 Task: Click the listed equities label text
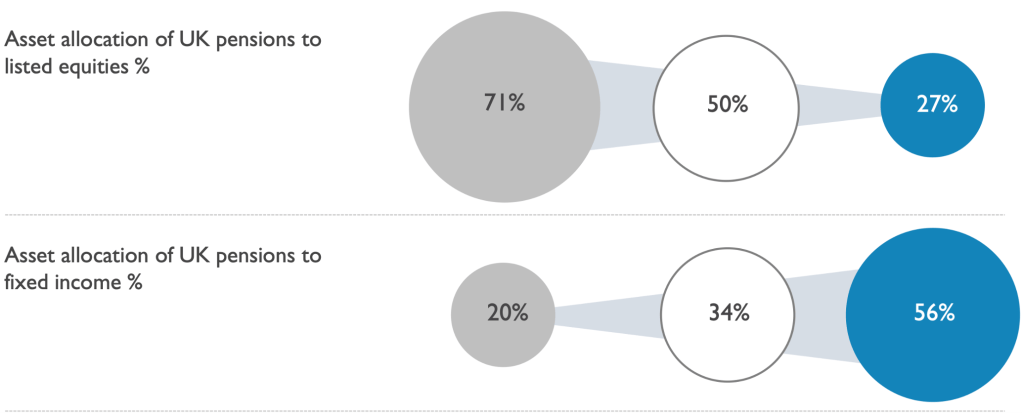pos(163,53)
